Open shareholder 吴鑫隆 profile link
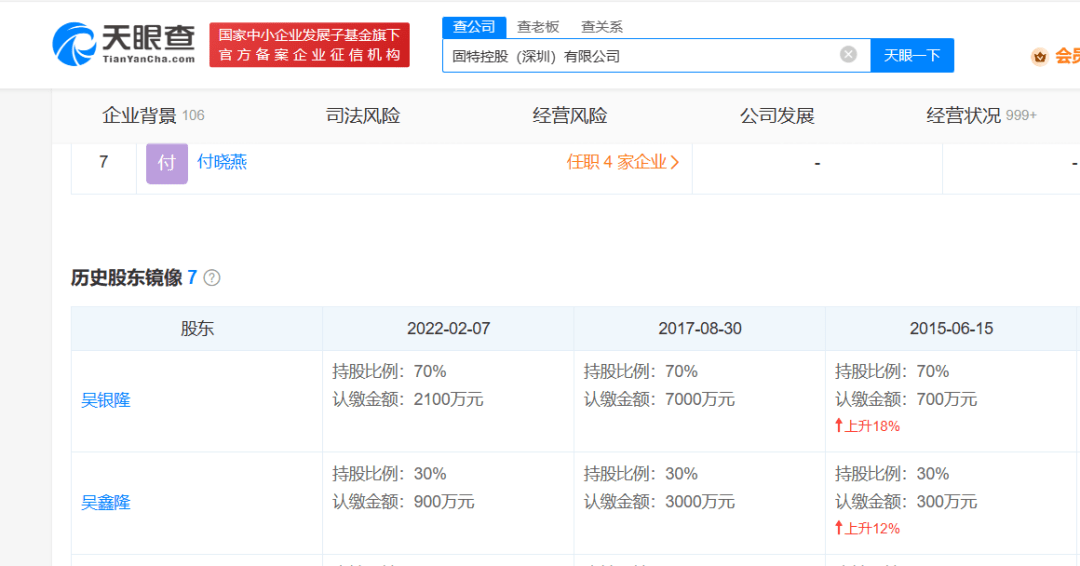 [x=106, y=502]
